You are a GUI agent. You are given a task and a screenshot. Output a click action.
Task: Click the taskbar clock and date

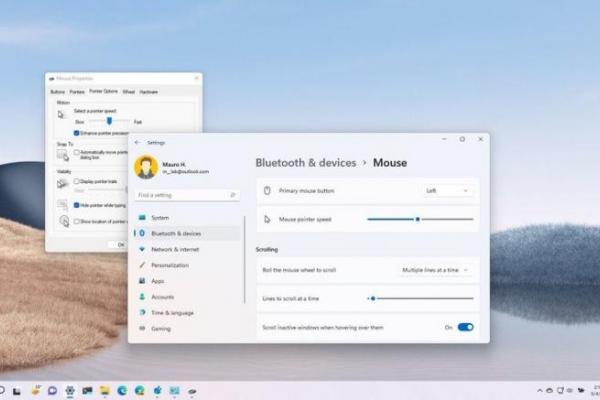(x=595, y=390)
